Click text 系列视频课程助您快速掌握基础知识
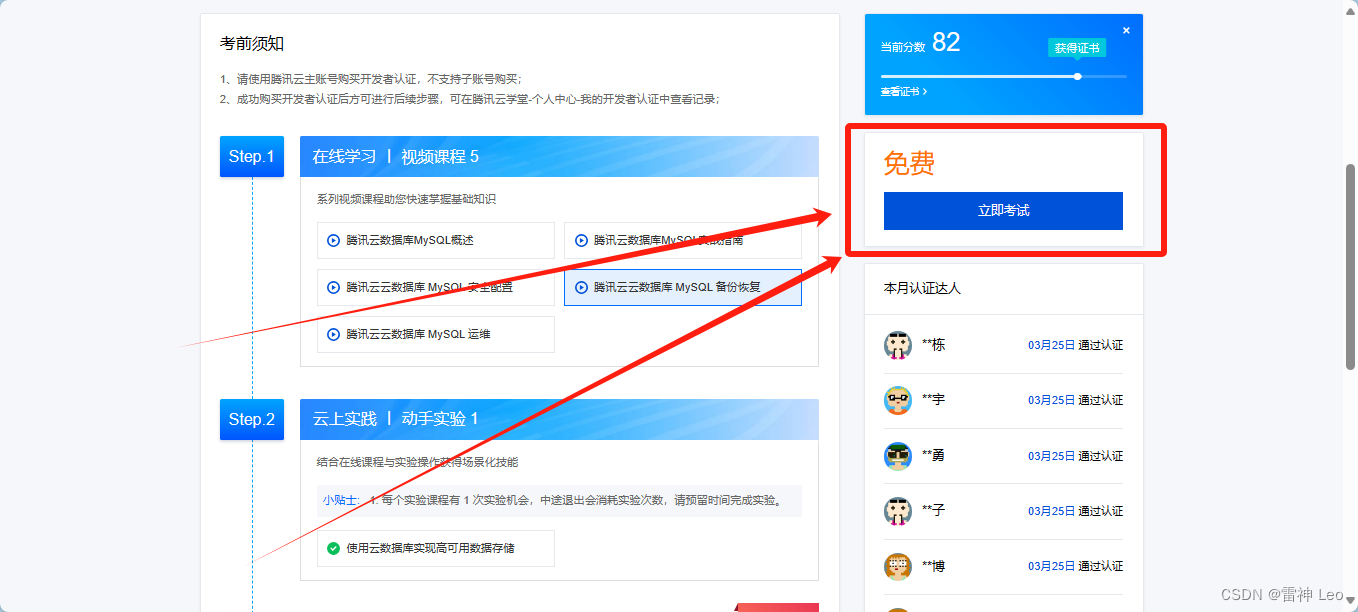 point(406,199)
